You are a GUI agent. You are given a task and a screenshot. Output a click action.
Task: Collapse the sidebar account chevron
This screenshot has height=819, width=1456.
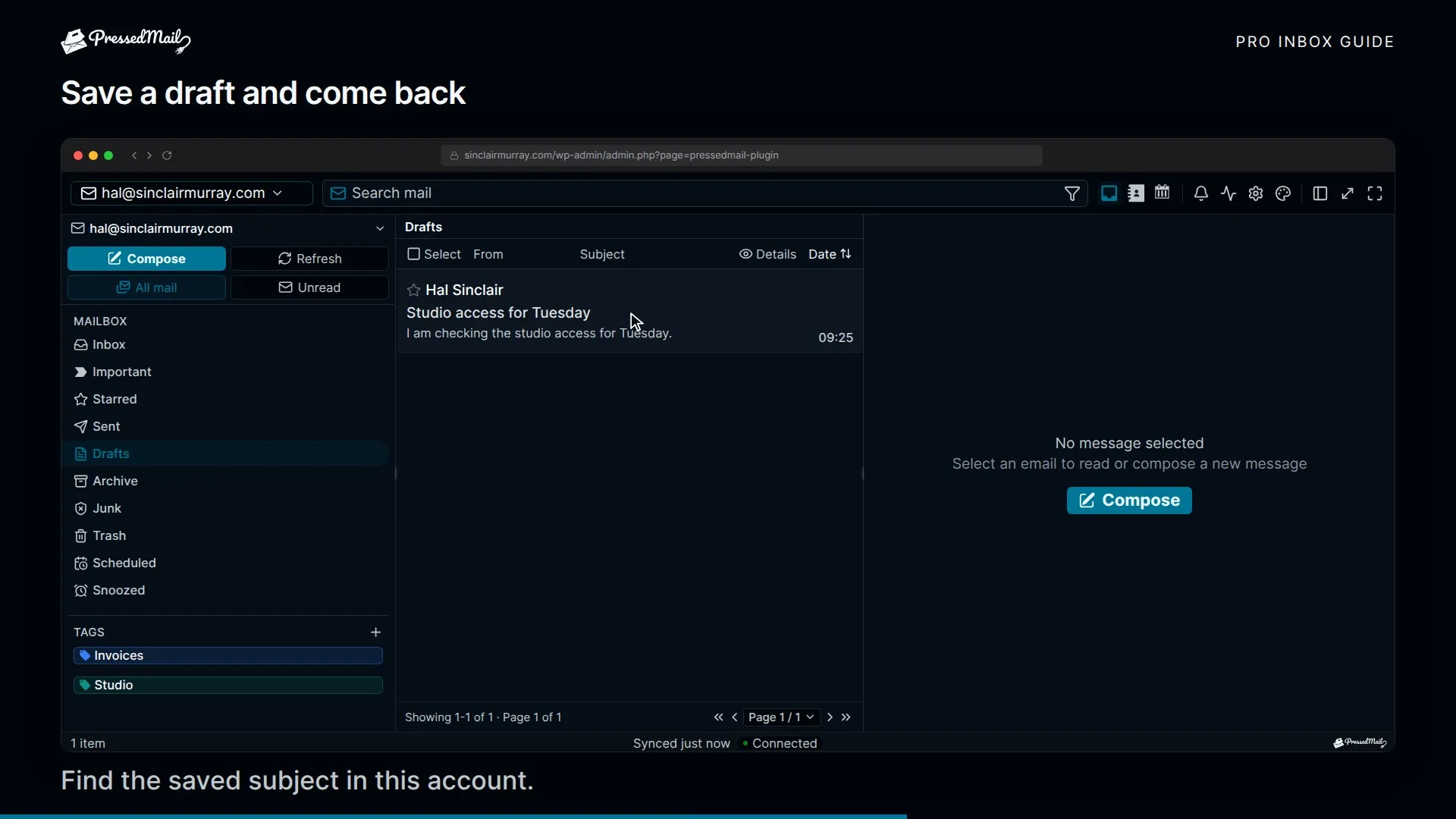click(x=380, y=228)
